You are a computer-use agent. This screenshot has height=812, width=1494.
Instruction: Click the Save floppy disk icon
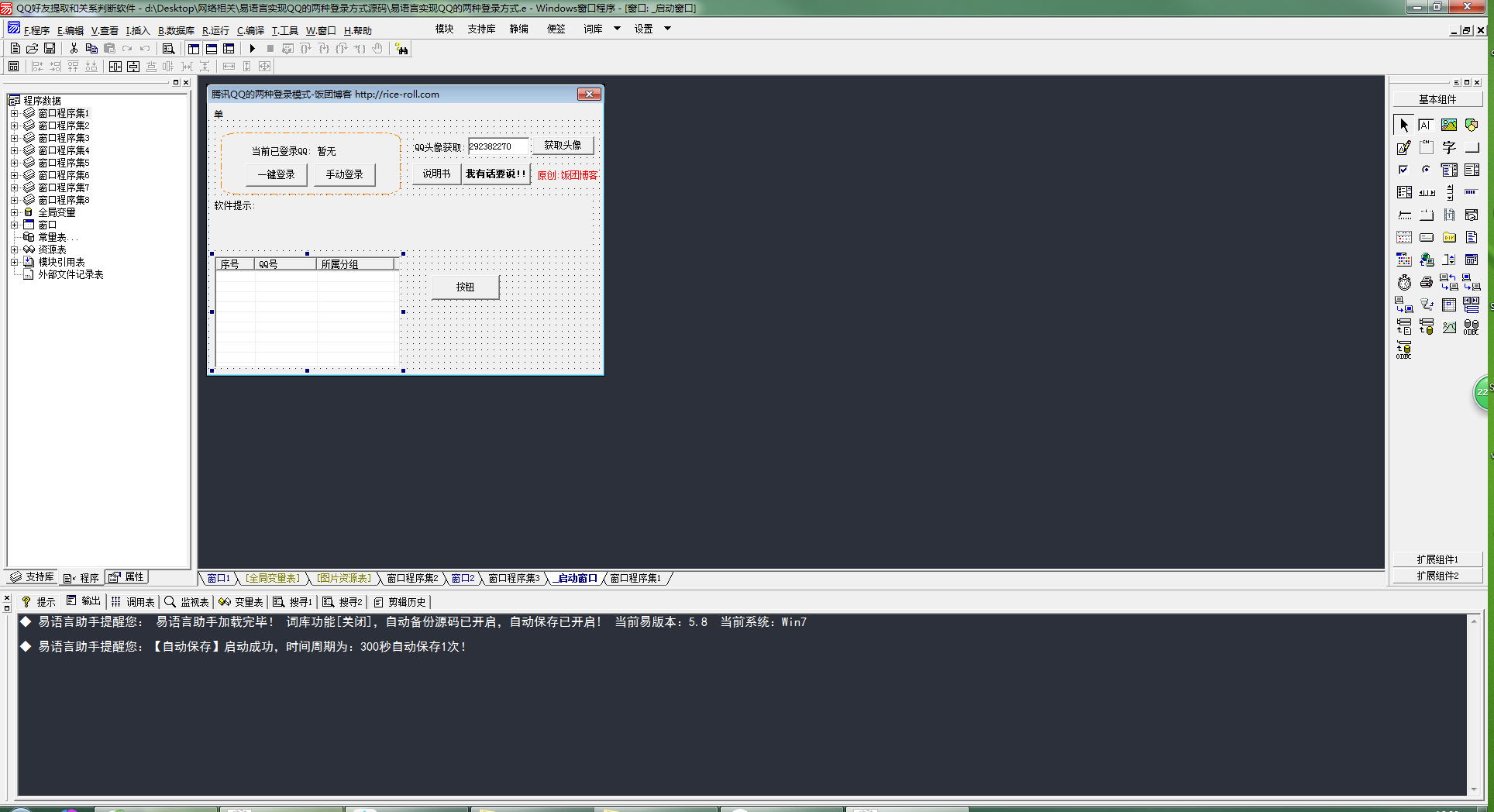click(50, 49)
